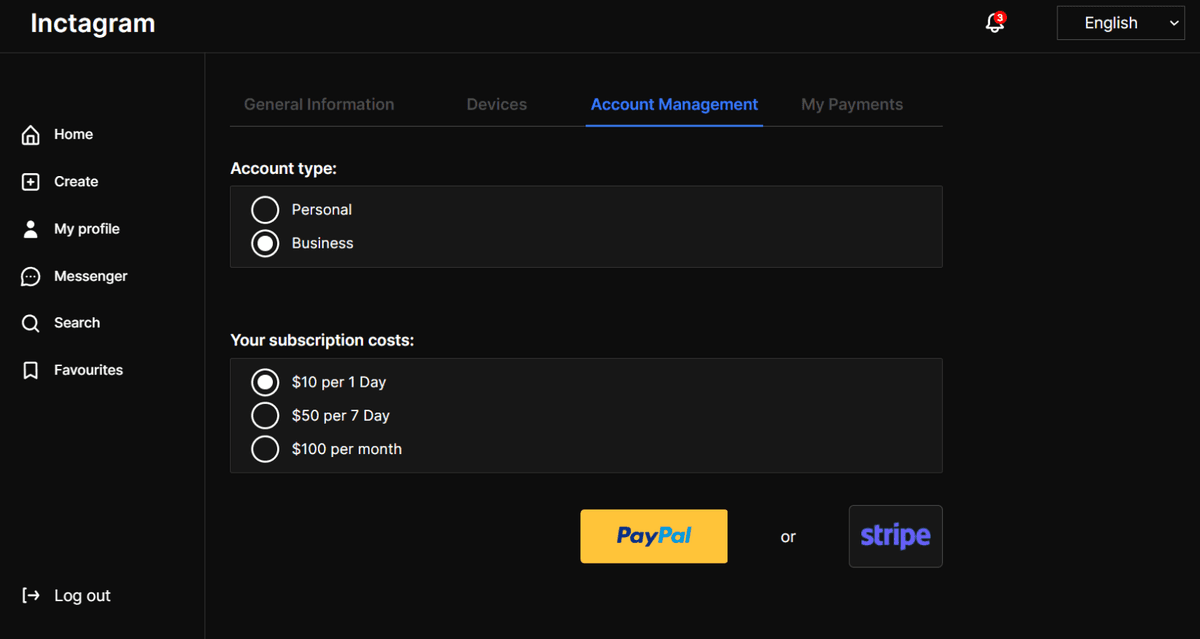Click the My profile person icon
Screen dimensions: 1200x639
pyautogui.click(x=31, y=229)
